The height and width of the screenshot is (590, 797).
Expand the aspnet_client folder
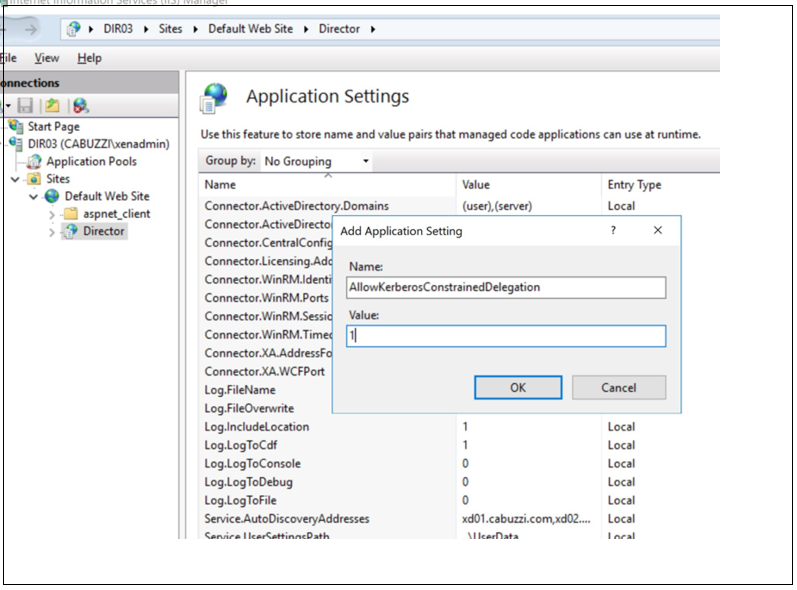pyautogui.click(x=52, y=214)
